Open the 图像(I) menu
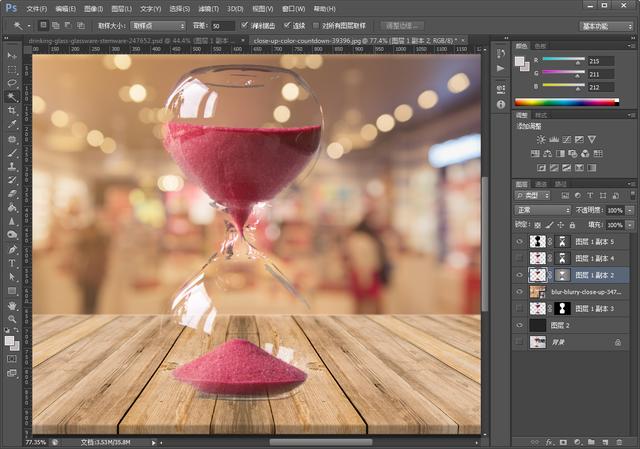This screenshot has height=449, width=640. pyautogui.click(x=93, y=9)
